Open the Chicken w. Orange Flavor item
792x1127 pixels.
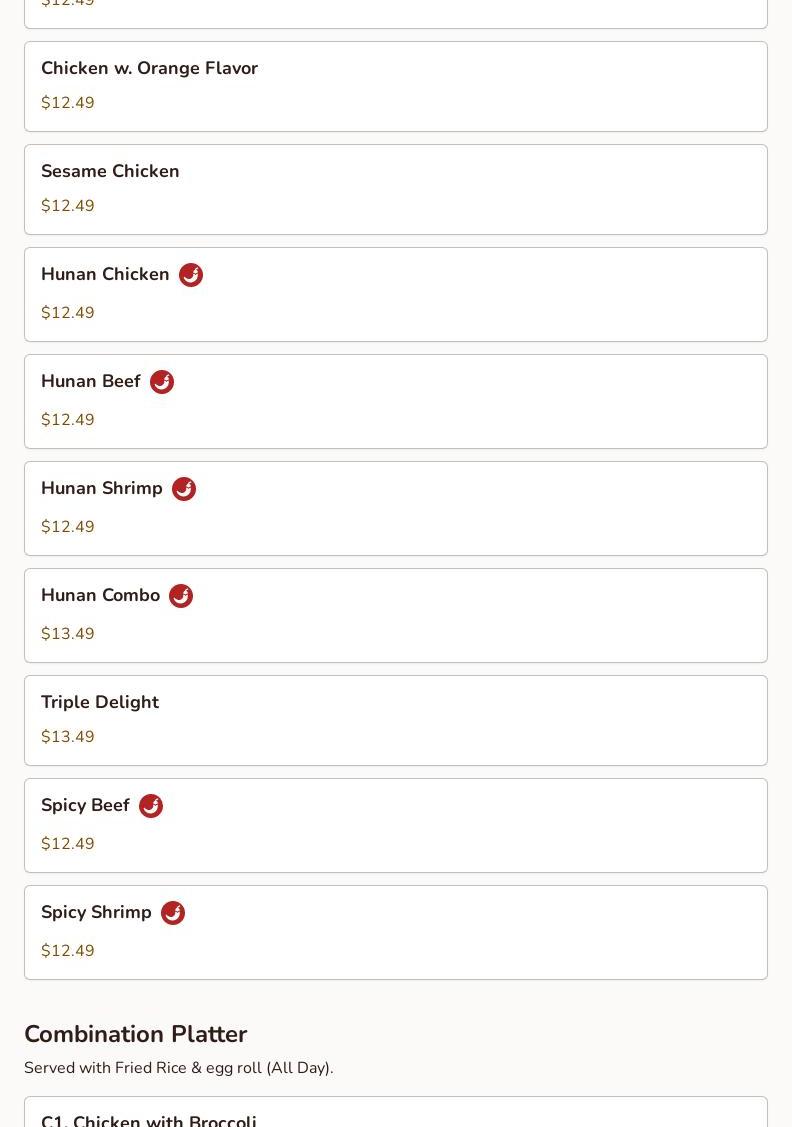tap(149, 68)
